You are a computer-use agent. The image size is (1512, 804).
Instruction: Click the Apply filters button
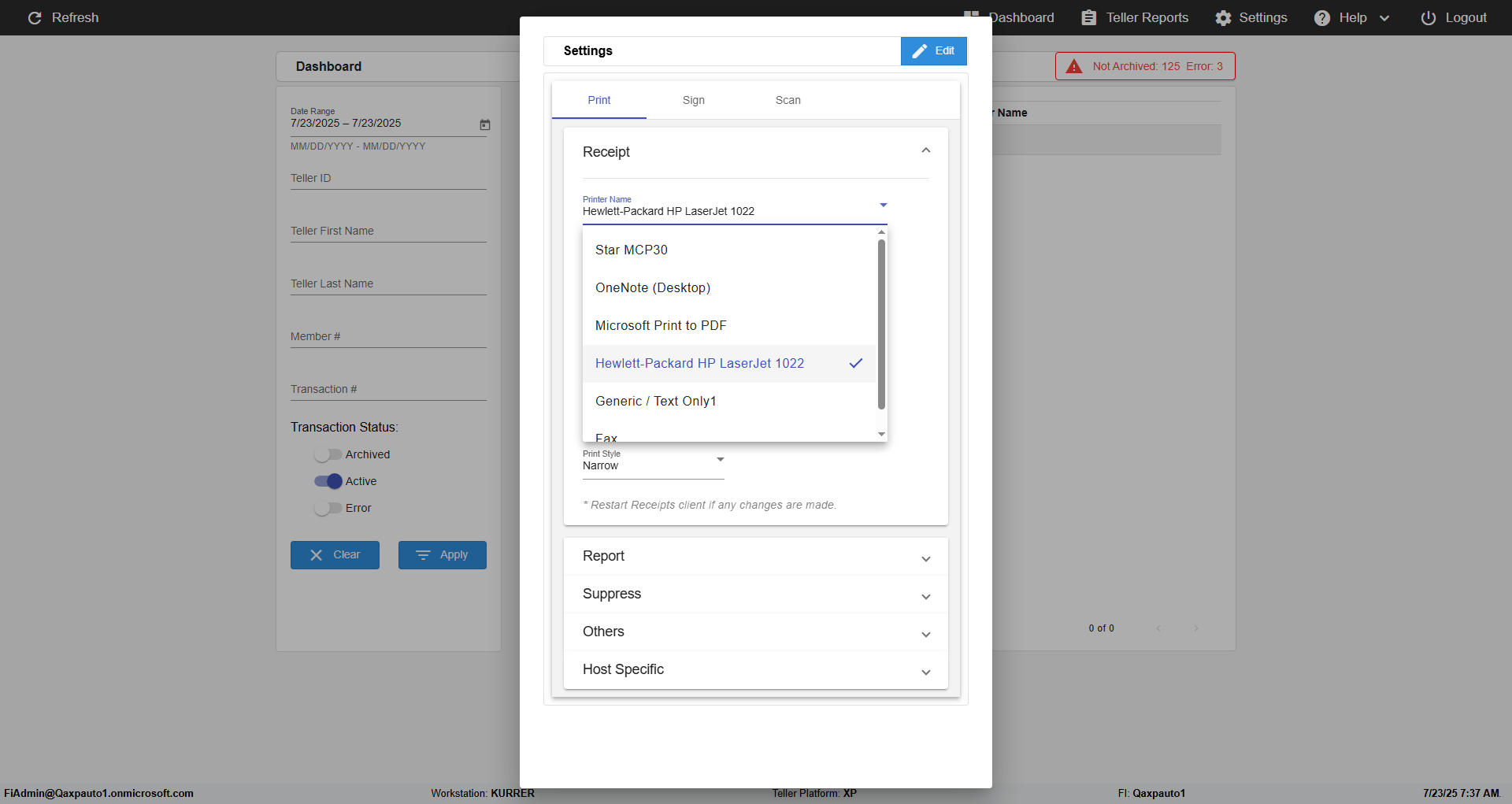pyautogui.click(x=443, y=555)
